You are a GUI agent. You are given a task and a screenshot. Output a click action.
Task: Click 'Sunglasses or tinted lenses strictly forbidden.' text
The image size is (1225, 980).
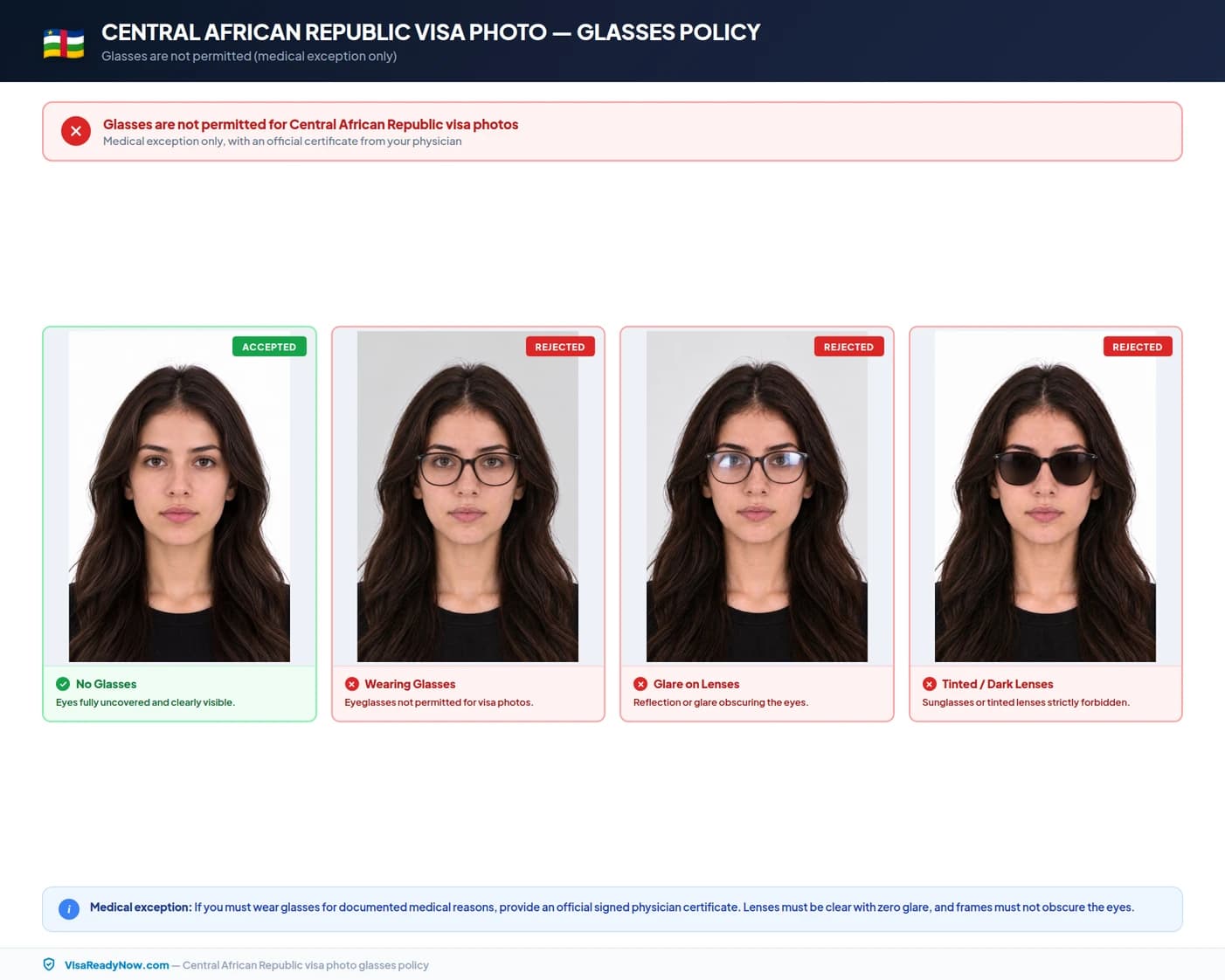click(1026, 702)
